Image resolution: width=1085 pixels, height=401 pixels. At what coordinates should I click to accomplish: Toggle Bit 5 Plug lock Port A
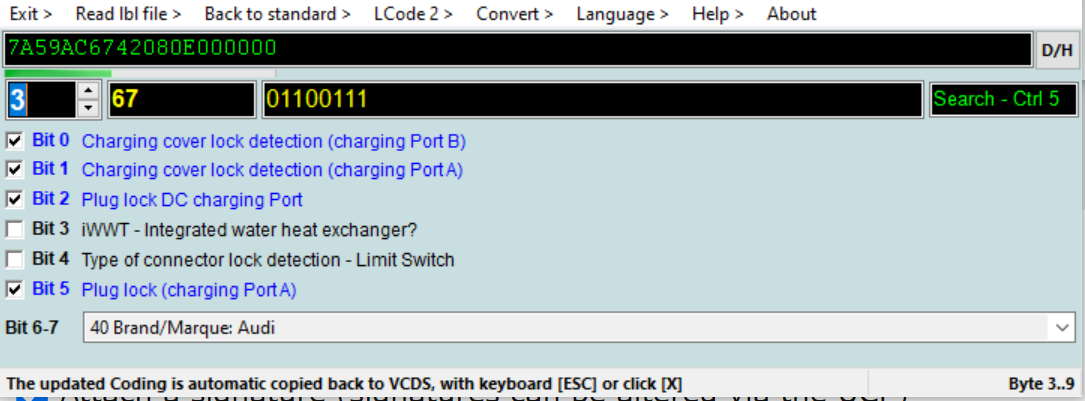point(15,290)
